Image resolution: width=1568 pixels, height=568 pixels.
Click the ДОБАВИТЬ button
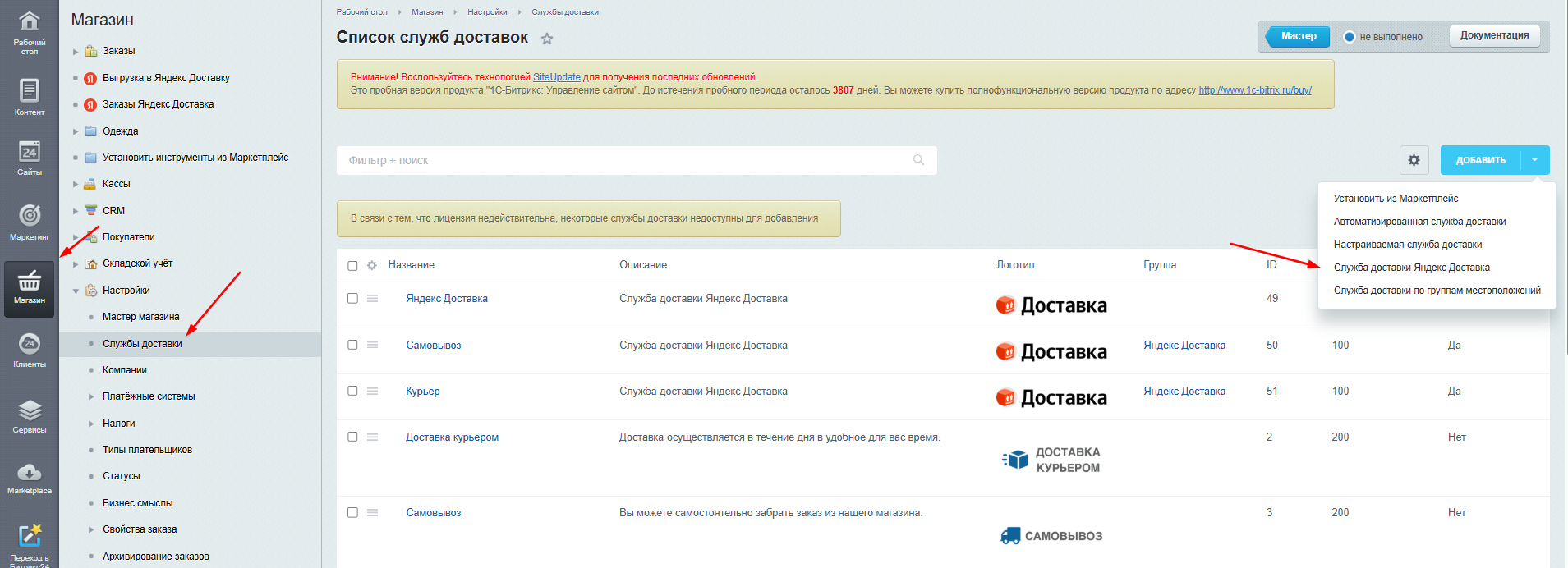(x=1481, y=160)
